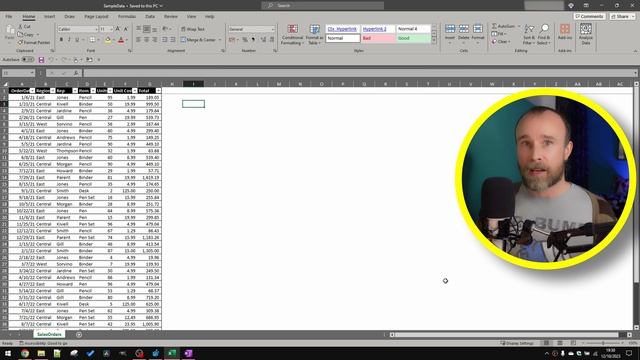Click the Font Color swatch

coord(121,40)
